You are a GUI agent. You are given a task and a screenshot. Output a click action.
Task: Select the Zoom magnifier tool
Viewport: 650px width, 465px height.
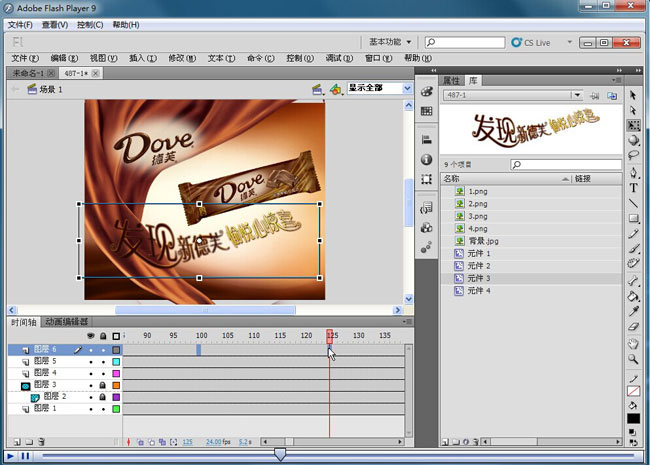click(x=633, y=359)
